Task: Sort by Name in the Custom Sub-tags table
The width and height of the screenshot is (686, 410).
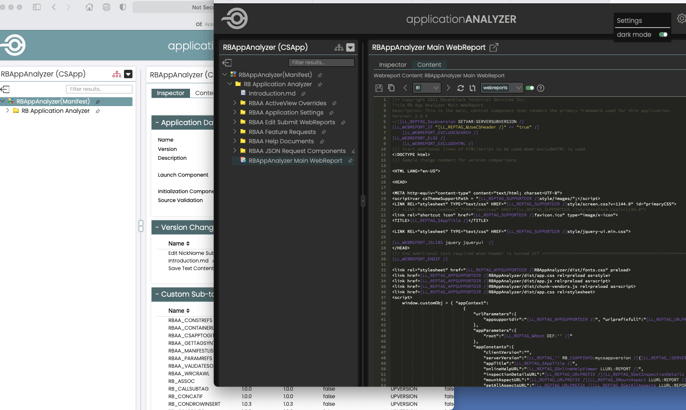Action: click(178, 311)
